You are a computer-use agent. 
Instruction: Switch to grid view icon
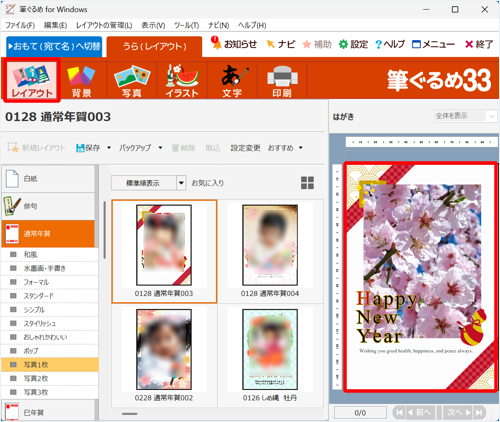(x=307, y=183)
